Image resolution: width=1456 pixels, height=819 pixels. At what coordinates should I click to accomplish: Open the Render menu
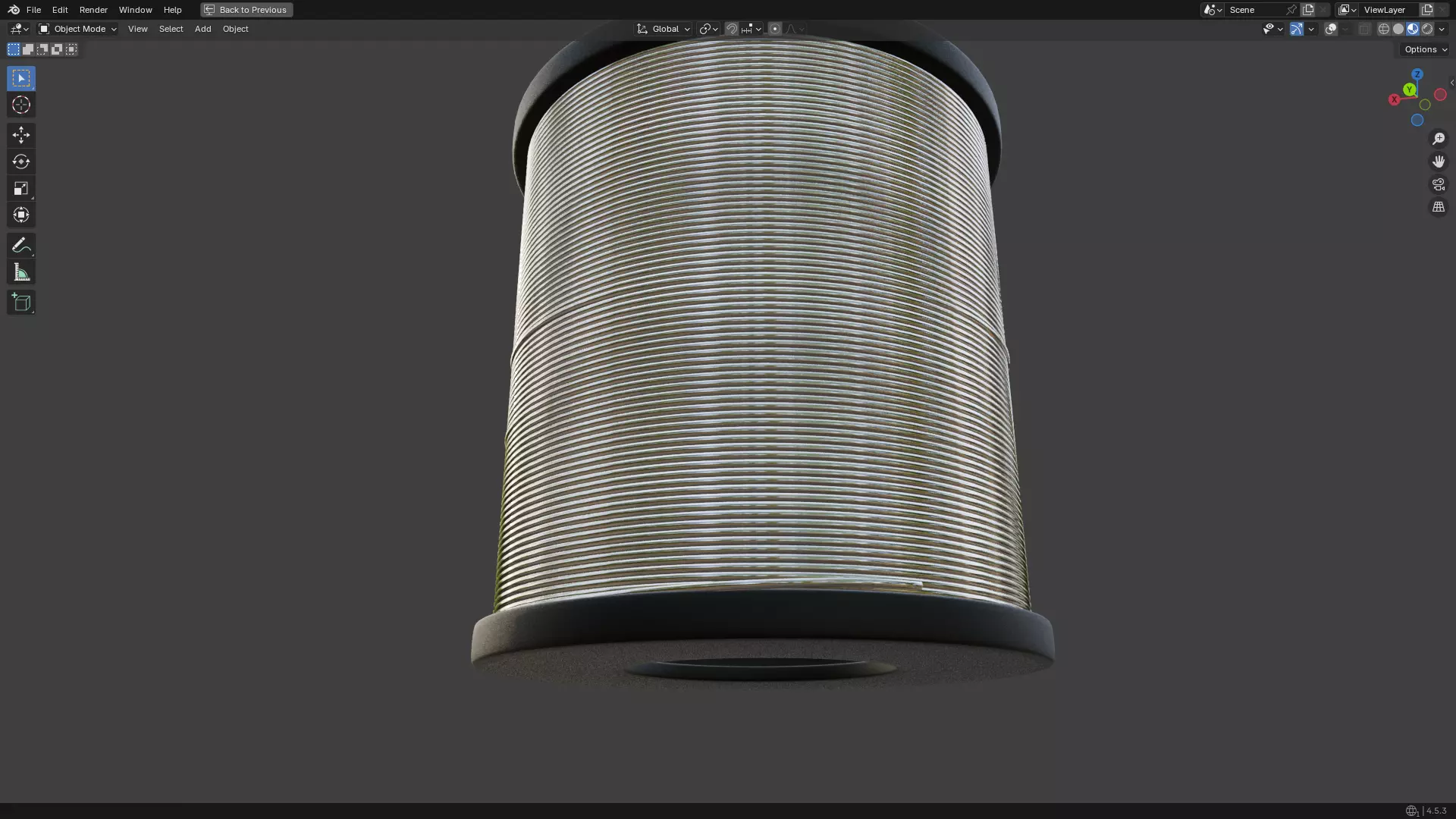click(x=93, y=10)
